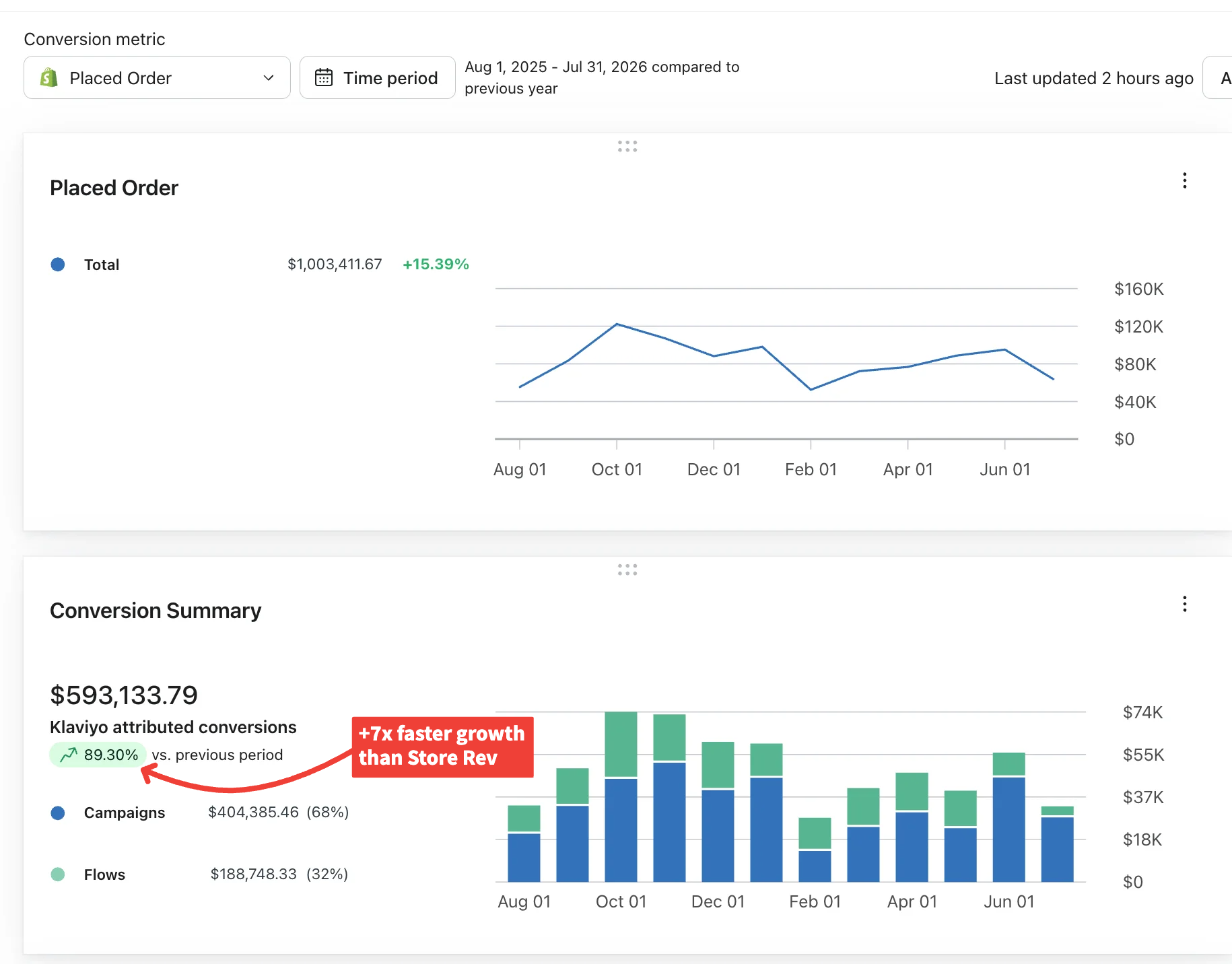Click the green Flows legend dot
1232x964 pixels.
(x=58, y=874)
